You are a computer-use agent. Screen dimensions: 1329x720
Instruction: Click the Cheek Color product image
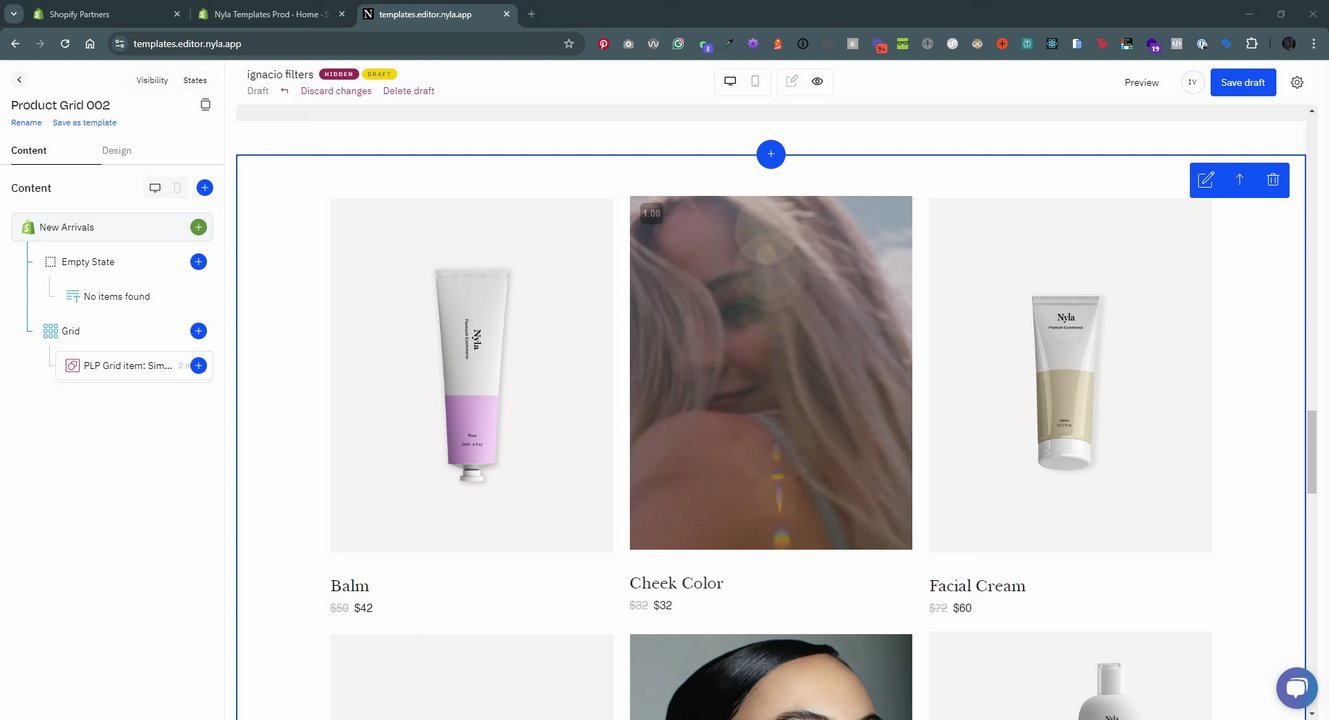coord(771,372)
